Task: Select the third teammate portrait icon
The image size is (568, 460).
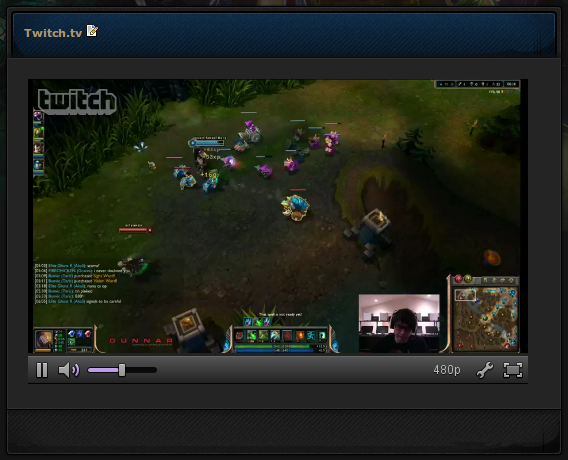Action: tap(38, 148)
